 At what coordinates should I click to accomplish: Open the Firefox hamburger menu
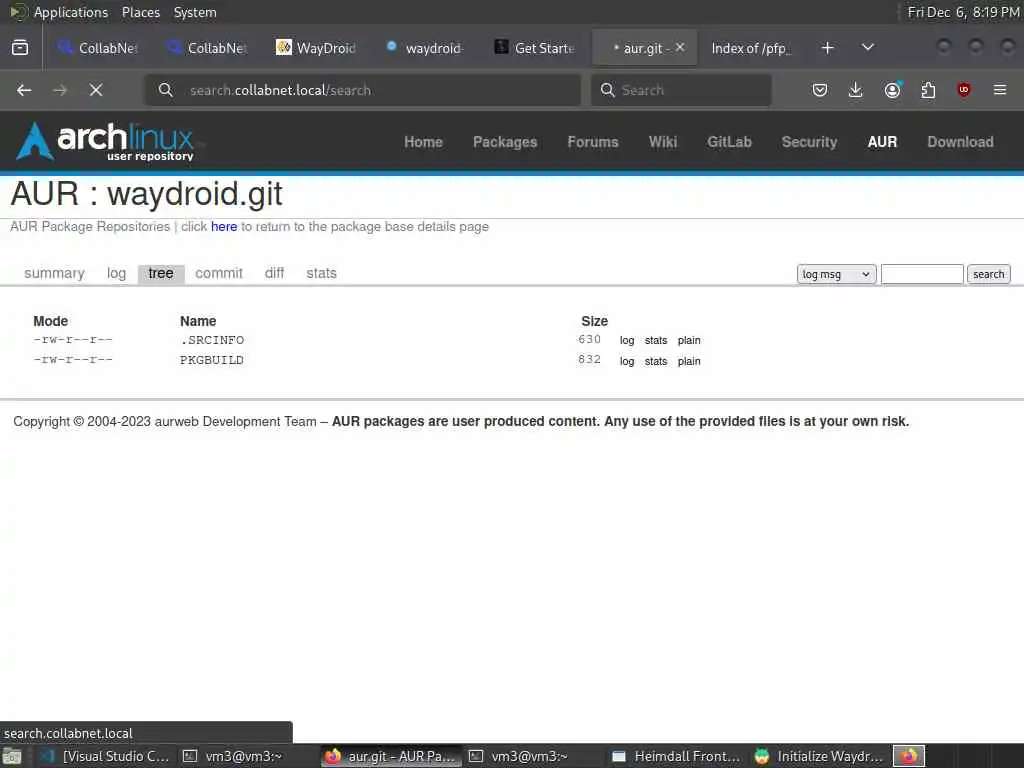pyautogui.click(x=1000, y=90)
